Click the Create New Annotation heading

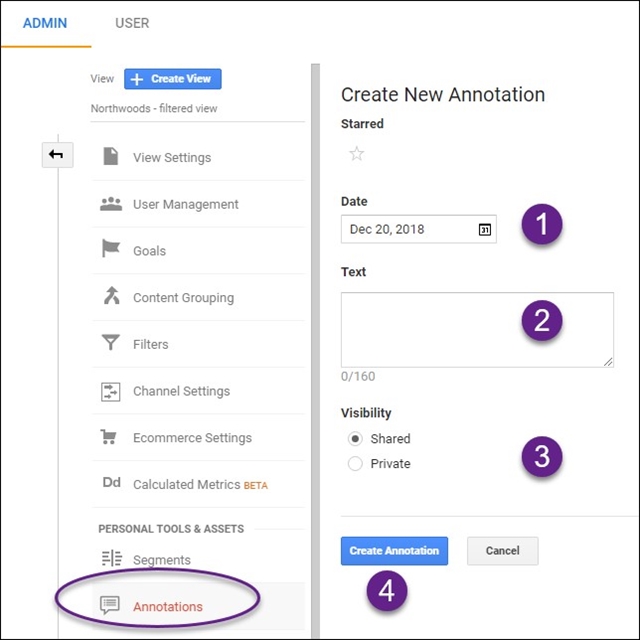point(443,95)
